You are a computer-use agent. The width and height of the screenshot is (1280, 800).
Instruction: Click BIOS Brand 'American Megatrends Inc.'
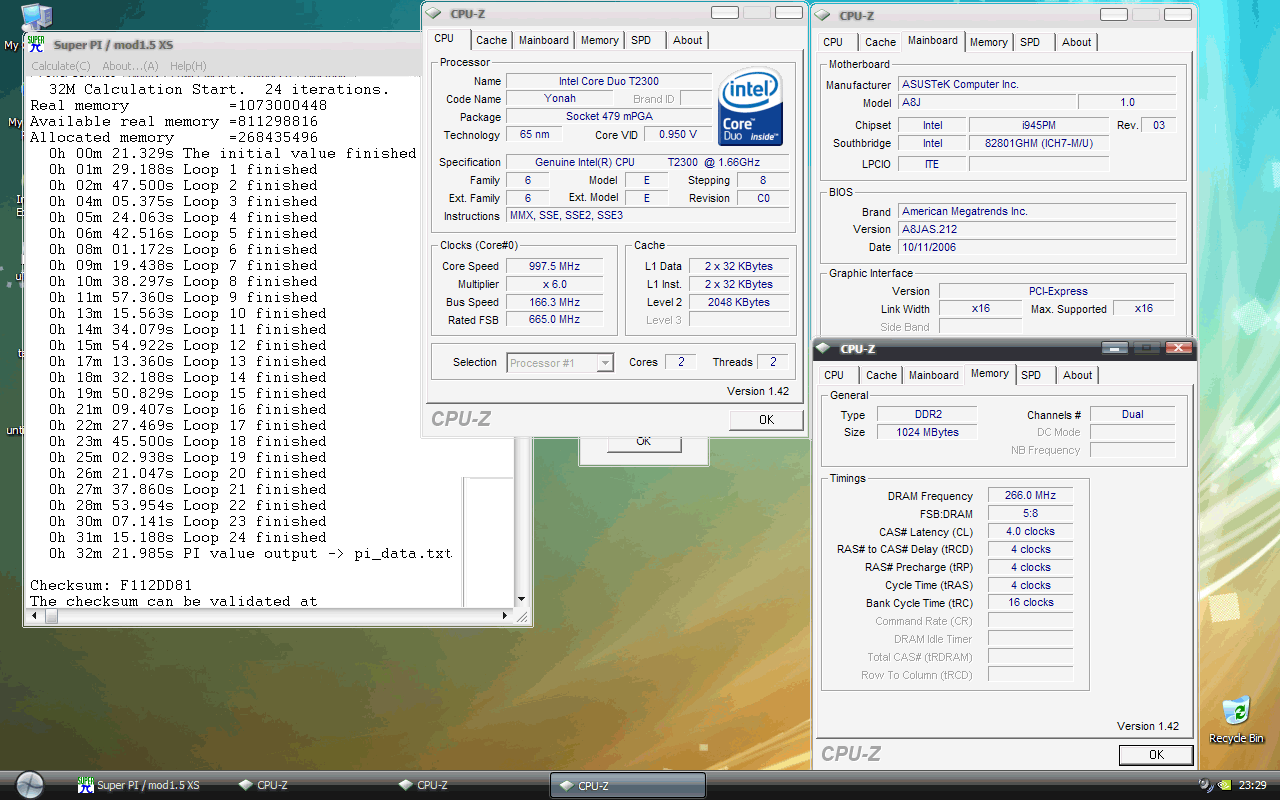[x=1037, y=212]
